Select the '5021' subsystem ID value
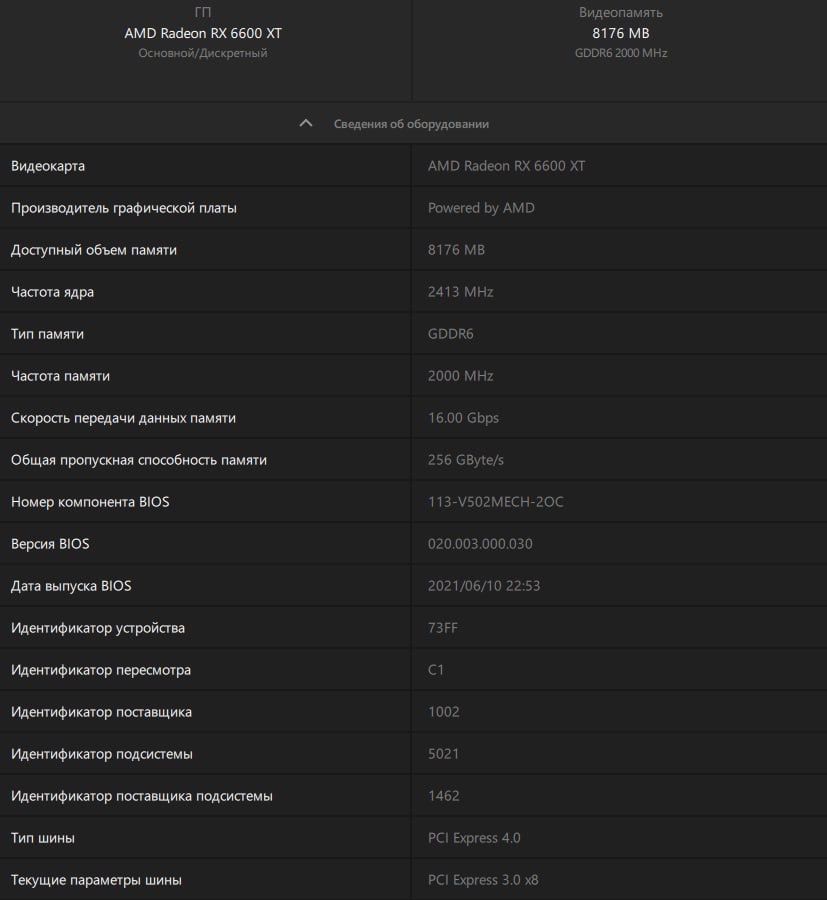This screenshot has width=827, height=900. 443,754
